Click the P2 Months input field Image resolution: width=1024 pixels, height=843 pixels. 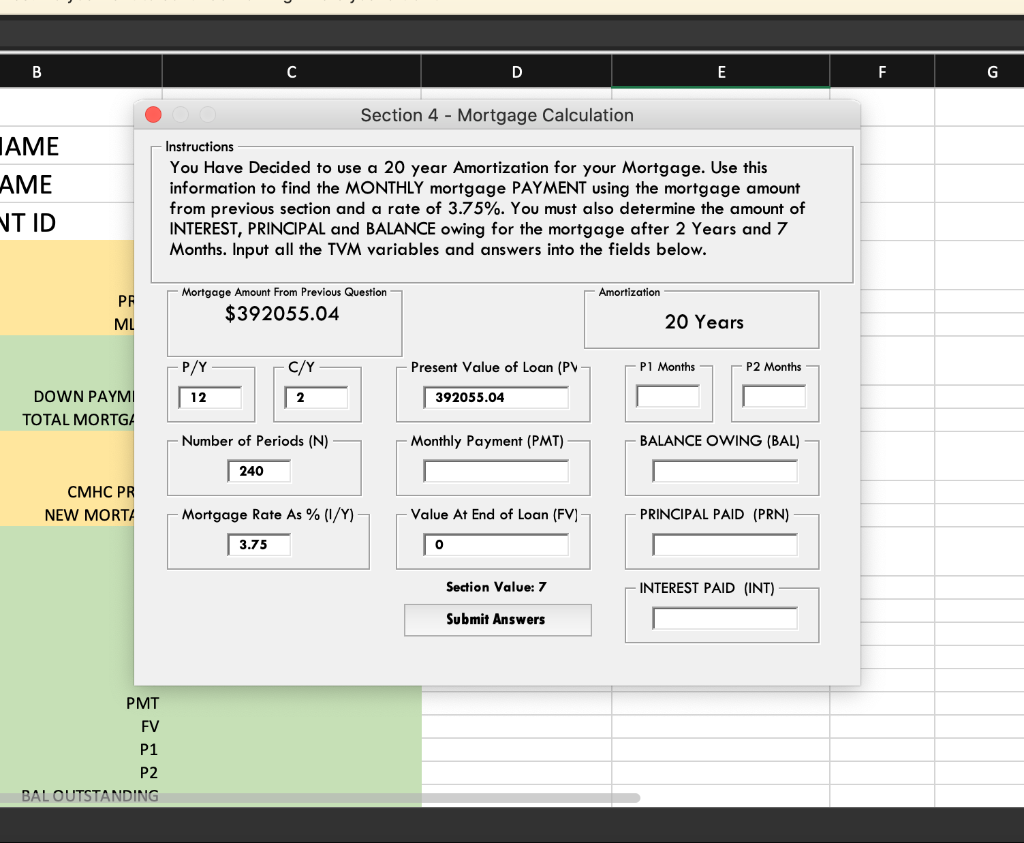[774, 396]
